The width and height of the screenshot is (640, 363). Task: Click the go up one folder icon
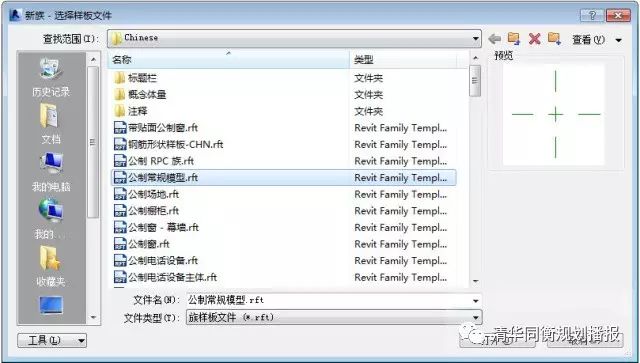click(514, 39)
